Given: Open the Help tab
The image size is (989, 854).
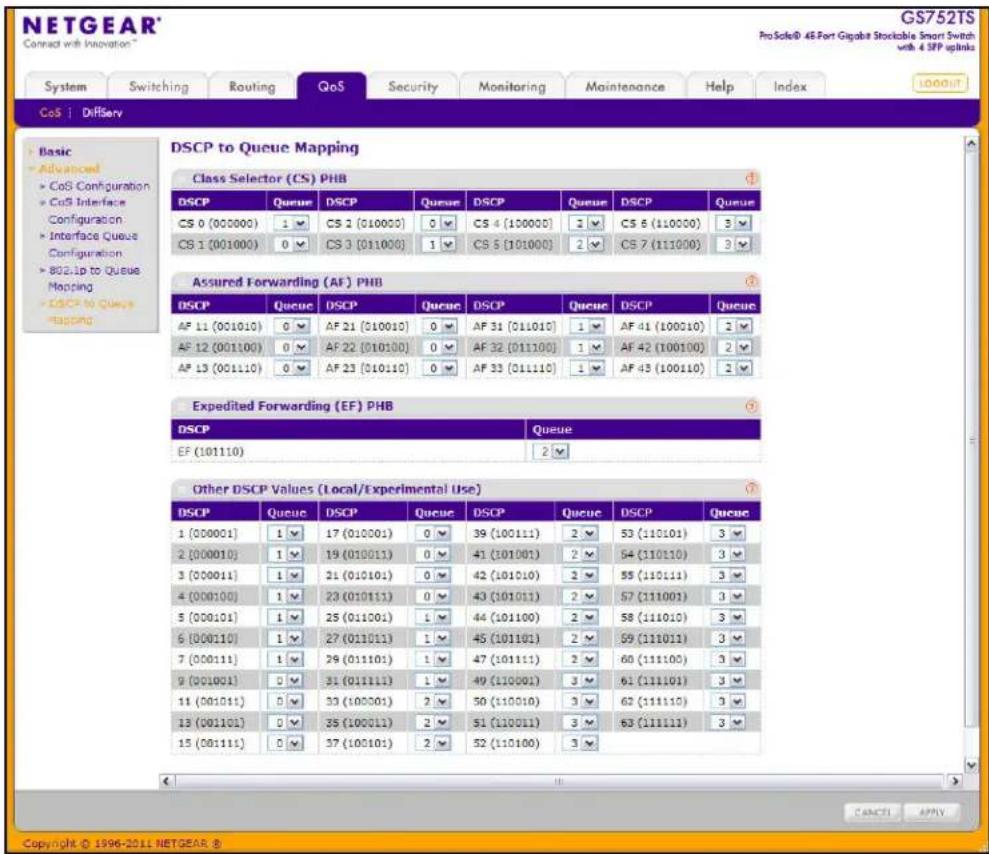Looking at the screenshot, I should click(x=719, y=86).
